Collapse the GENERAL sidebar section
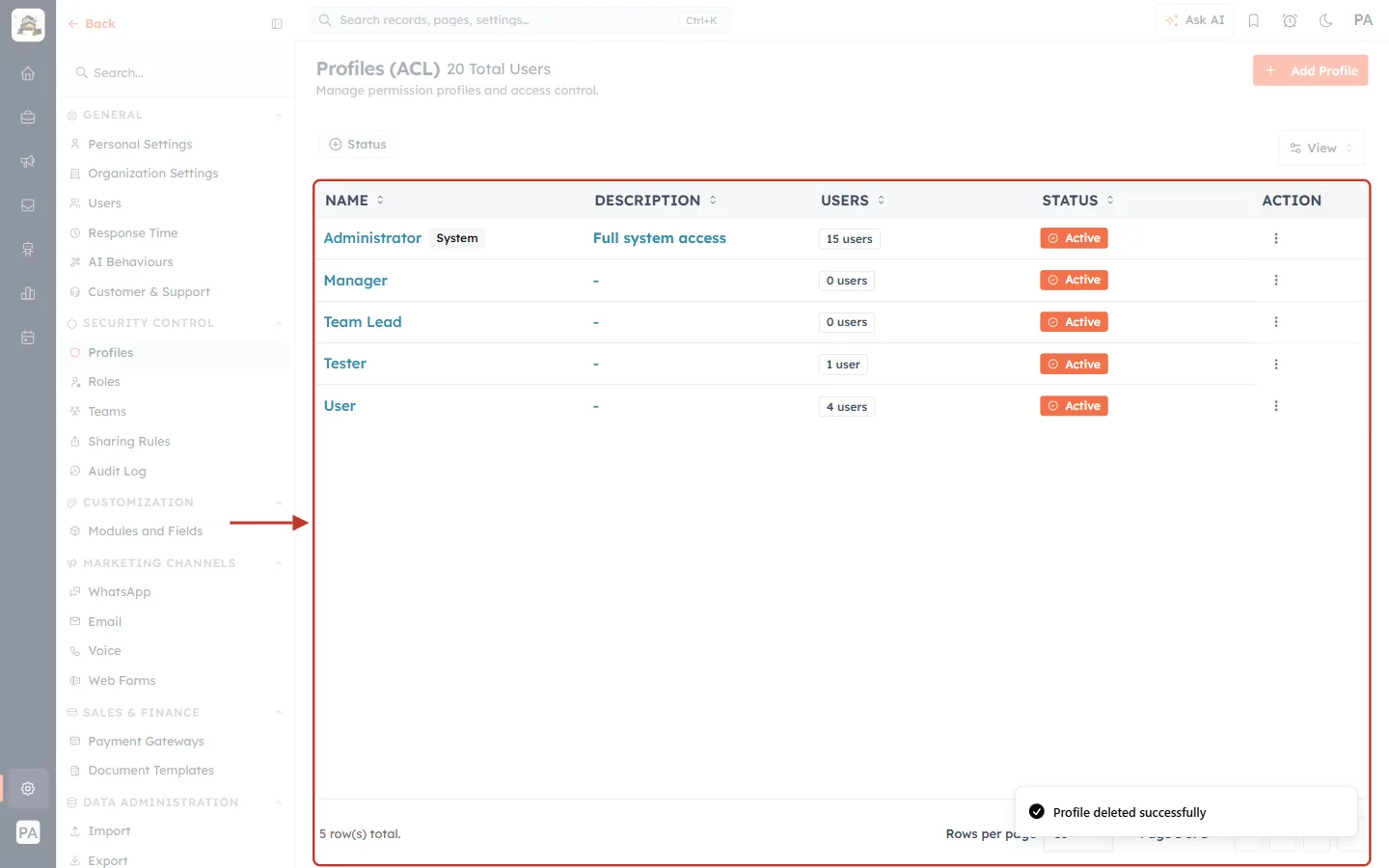This screenshot has height=868, width=1389. (279, 115)
